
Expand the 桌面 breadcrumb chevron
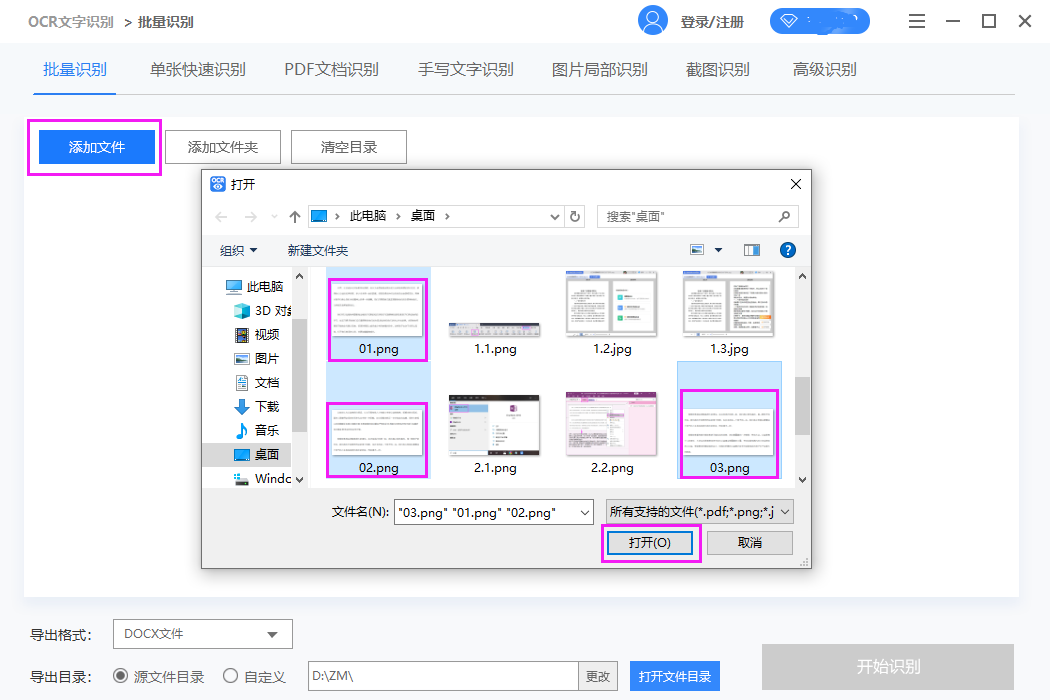tap(447, 216)
